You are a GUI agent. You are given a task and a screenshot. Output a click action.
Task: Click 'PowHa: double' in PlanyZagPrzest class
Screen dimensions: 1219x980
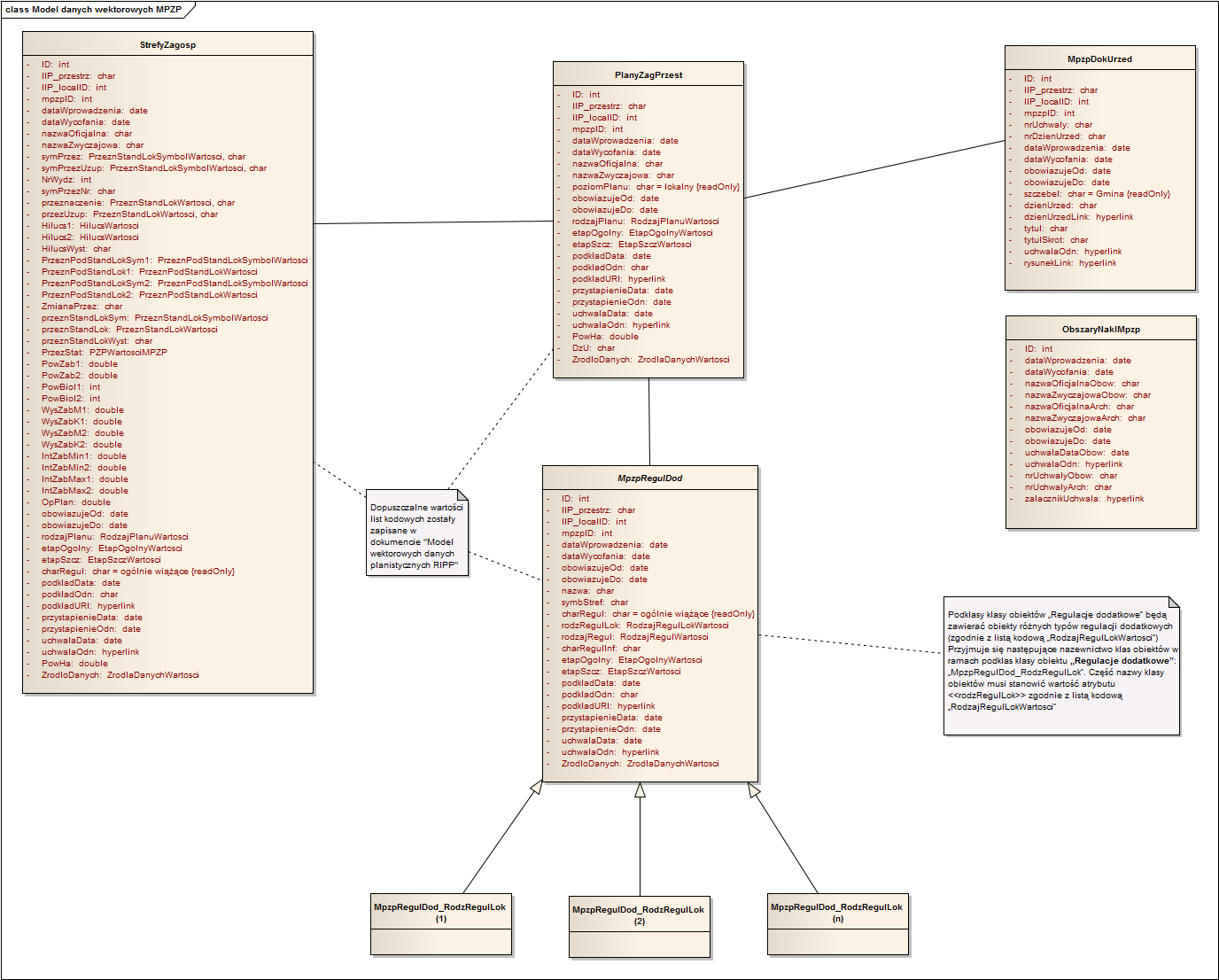[605, 337]
